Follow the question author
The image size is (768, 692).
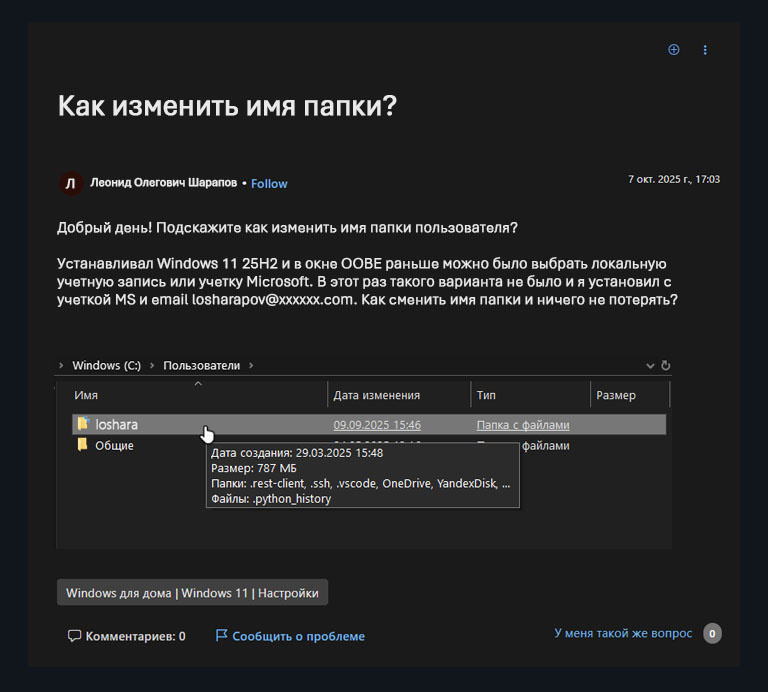coord(269,184)
